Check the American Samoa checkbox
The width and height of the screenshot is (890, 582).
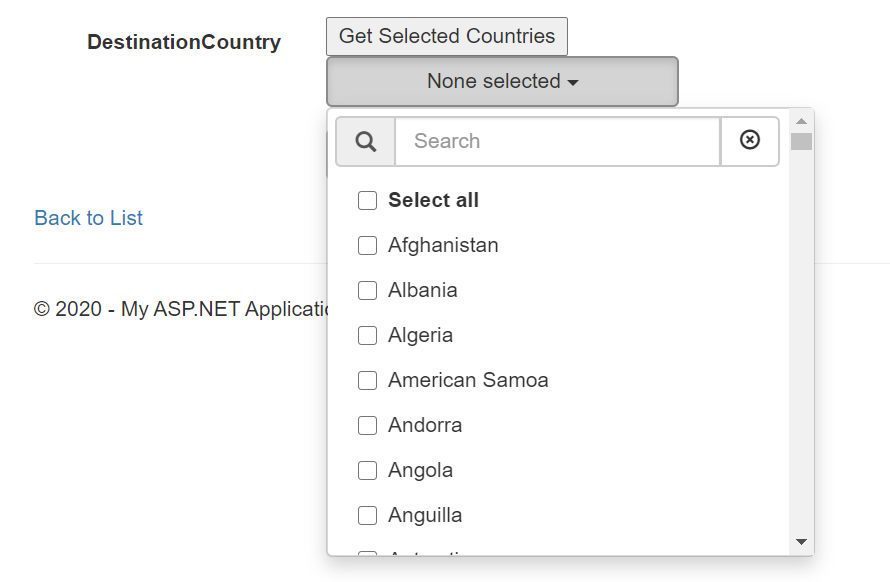(x=367, y=380)
